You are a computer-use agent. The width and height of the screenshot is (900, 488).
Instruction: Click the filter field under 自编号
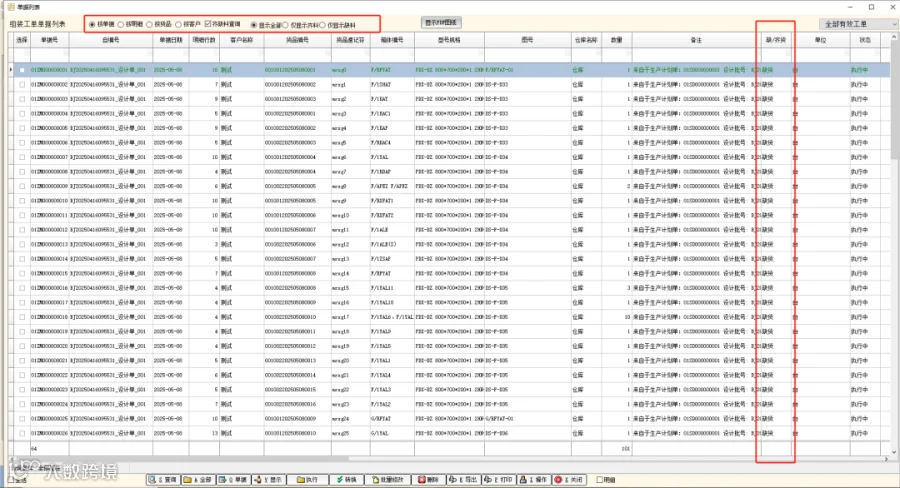tap(111, 54)
